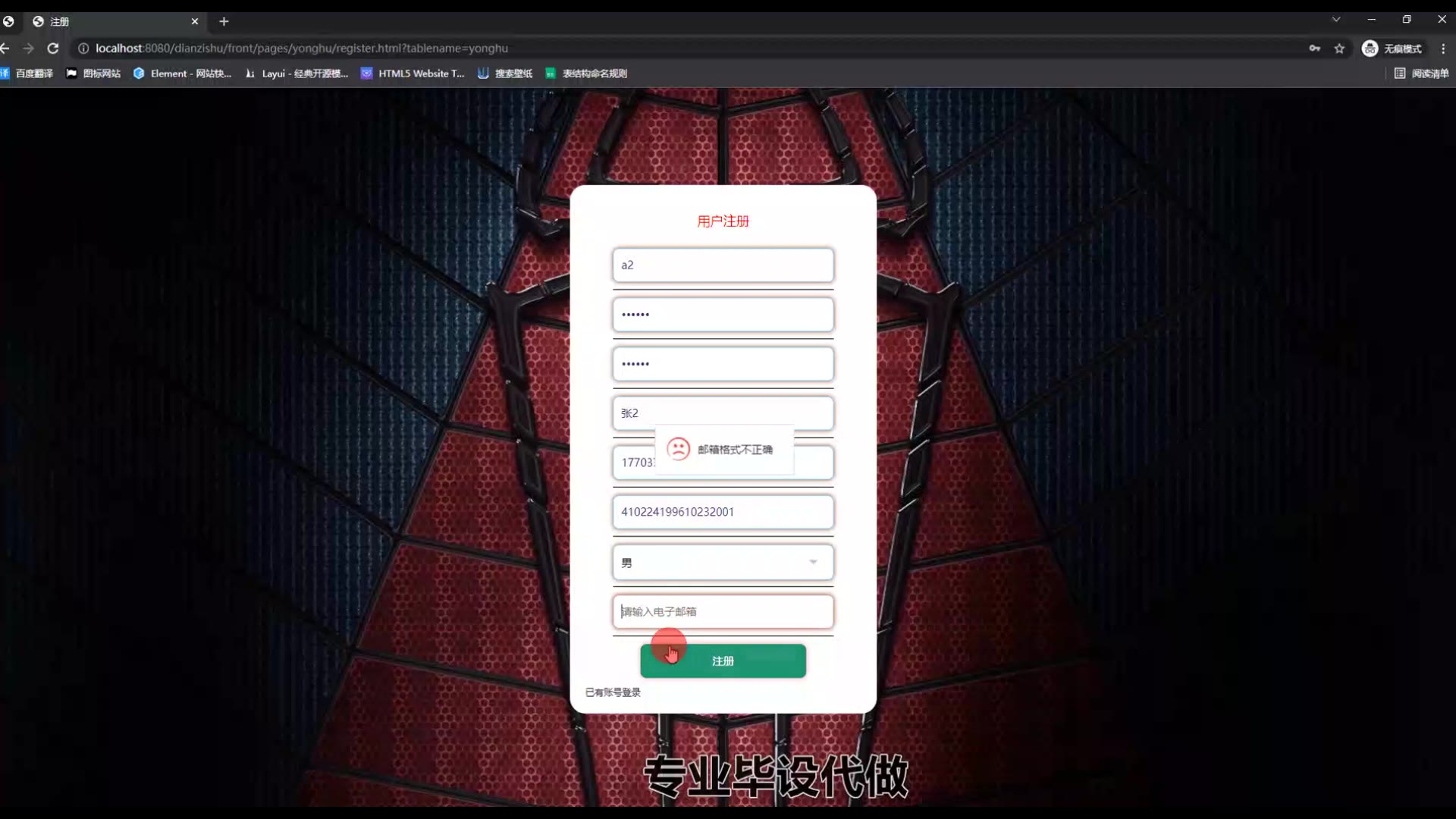Expand the gender dropdown showing 男

click(x=723, y=563)
